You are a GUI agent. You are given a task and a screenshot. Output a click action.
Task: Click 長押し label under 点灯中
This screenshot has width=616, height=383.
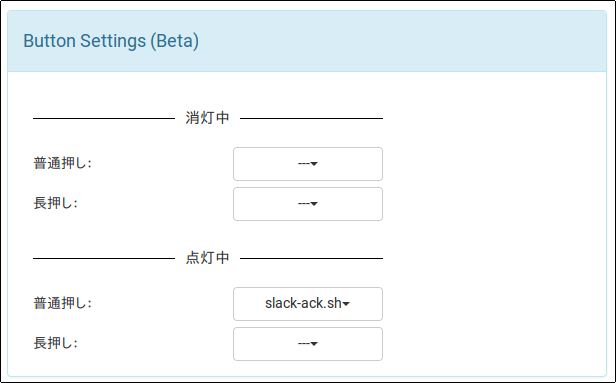pos(55,343)
